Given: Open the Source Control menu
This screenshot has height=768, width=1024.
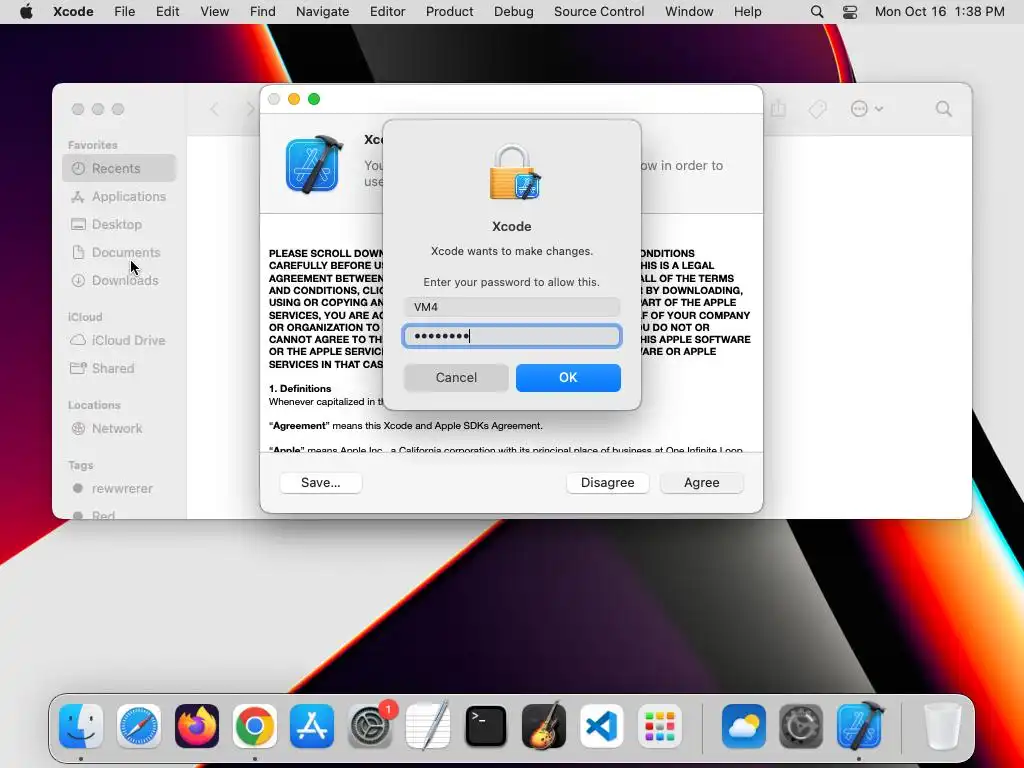Looking at the screenshot, I should pos(599,12).
